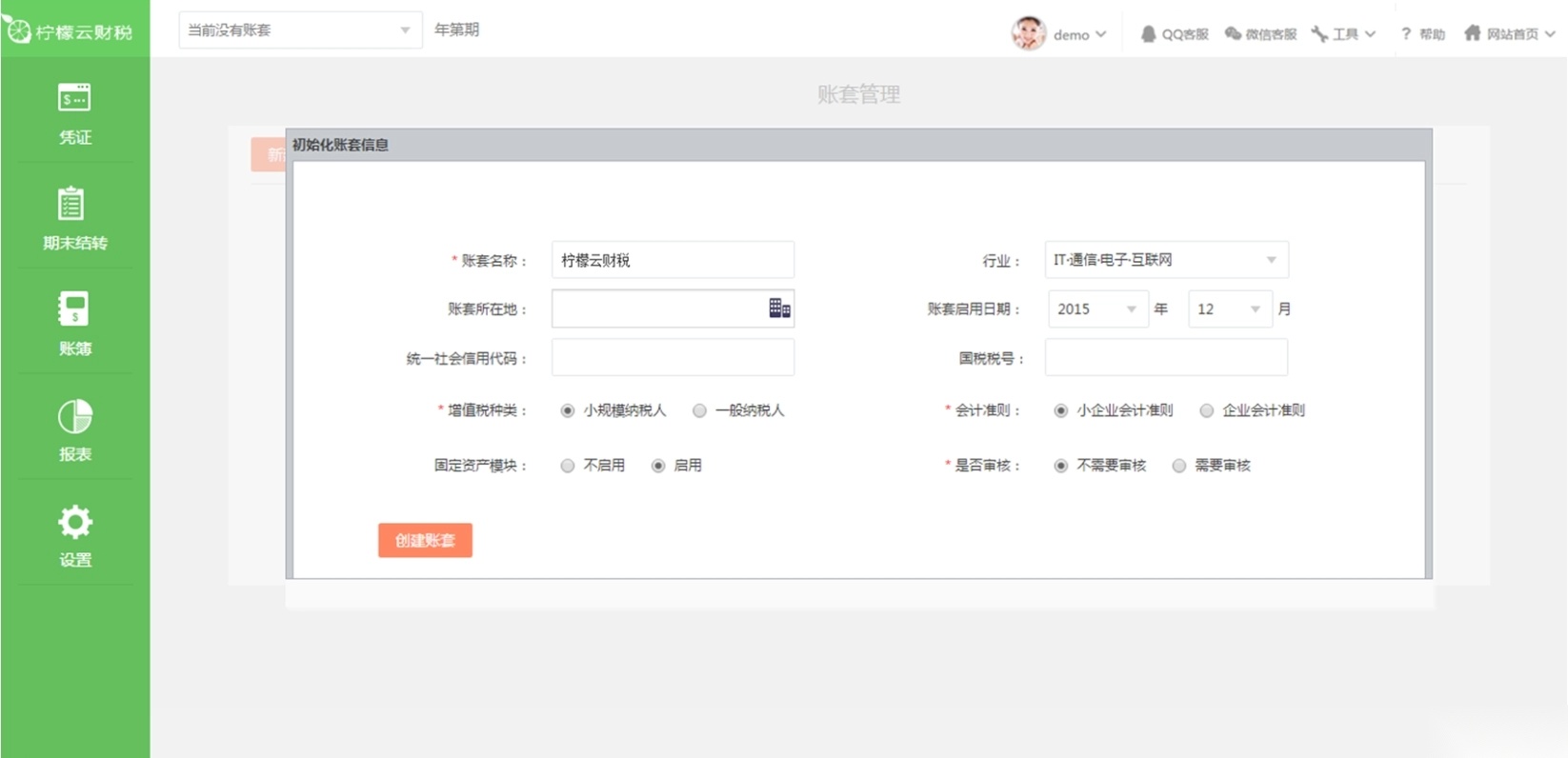Open the 报表 pie chart icon
Screen dimensions: 1568x758
75,416
